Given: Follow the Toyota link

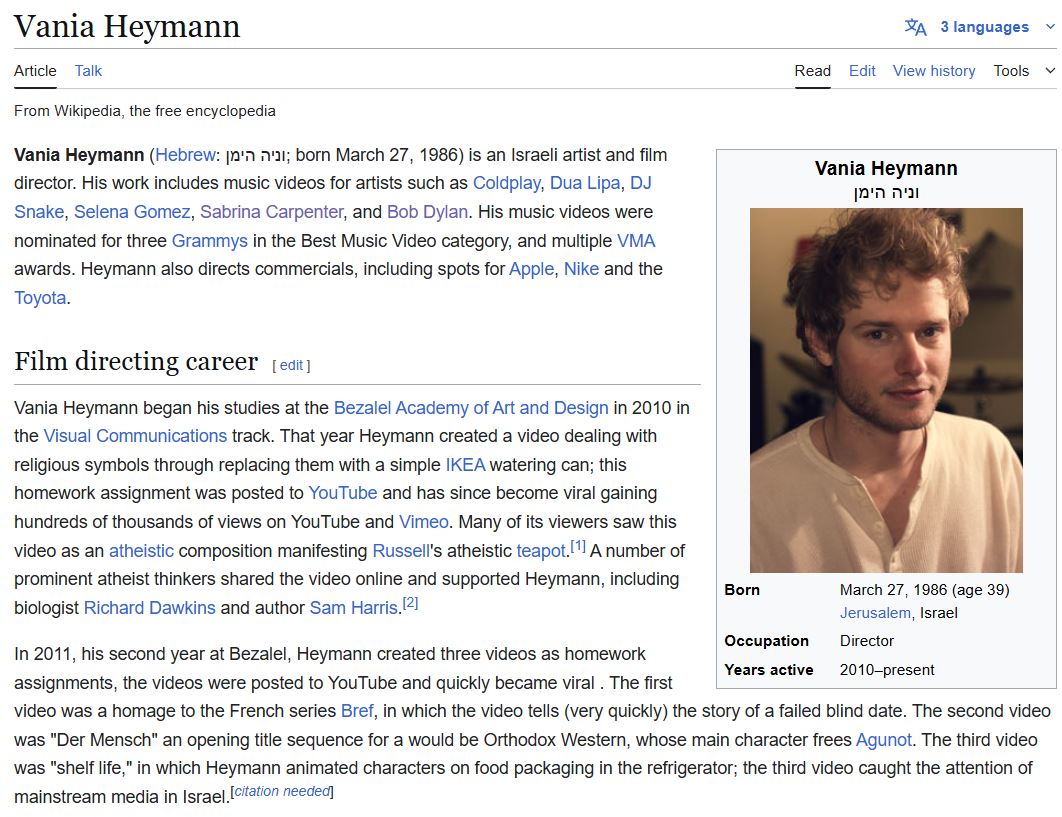Looking at the screenshot, I should coord(40,297).
